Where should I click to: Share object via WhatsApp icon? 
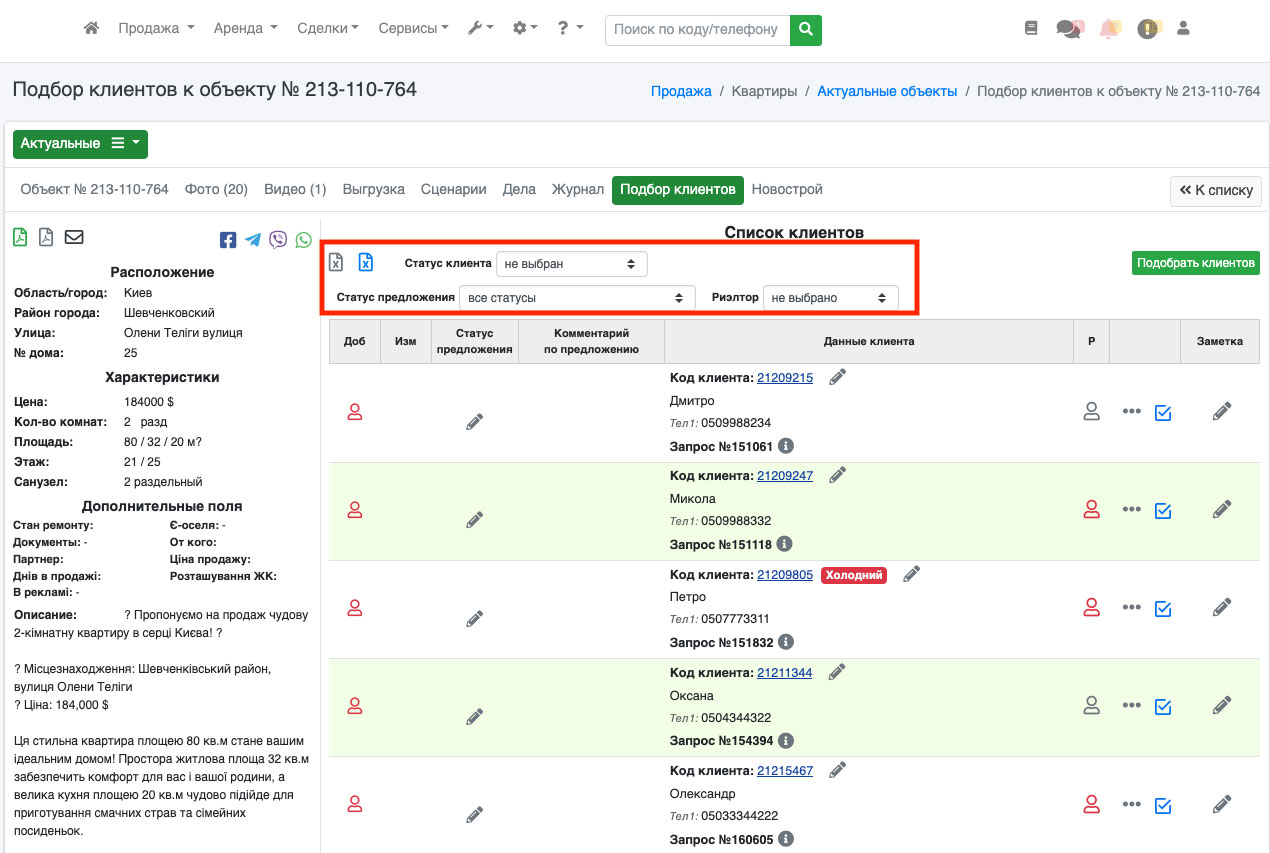tap(303, 240)
